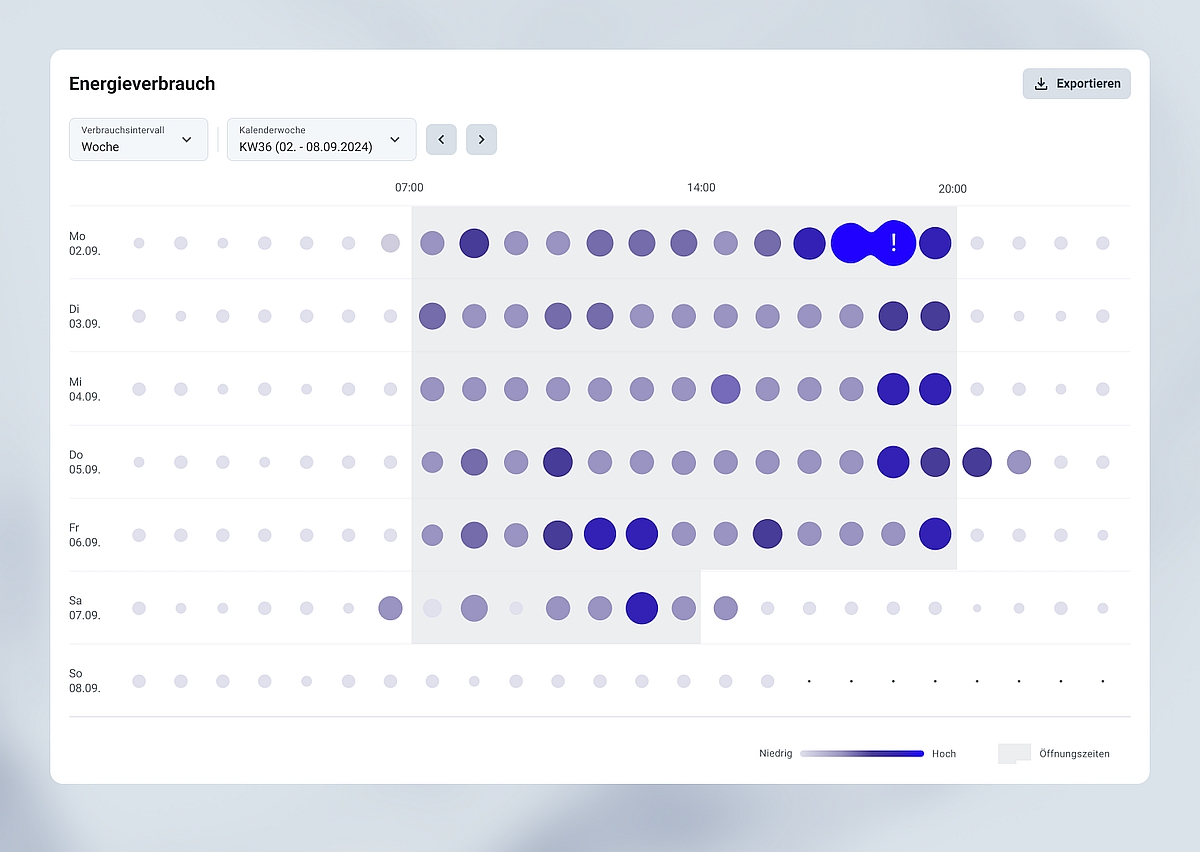Click the Energieverbrauch heading
This screenshot has width=1200, height=852.
pyautogui.click(x=142, y=84)
